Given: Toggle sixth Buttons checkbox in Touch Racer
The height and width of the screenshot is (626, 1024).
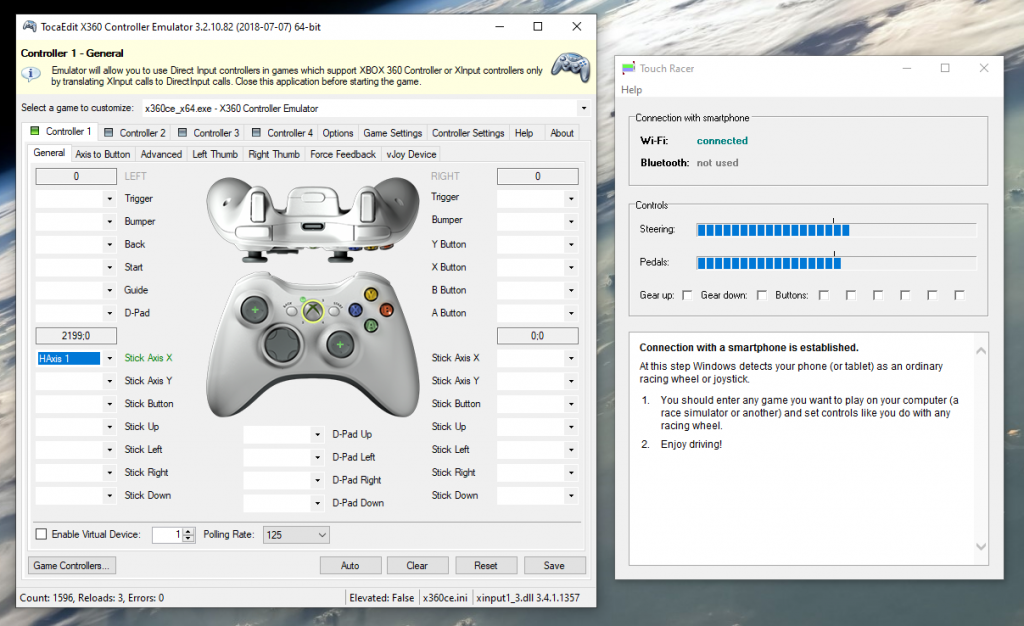Looking at the screenshot, I should click(x=959, y=295).
